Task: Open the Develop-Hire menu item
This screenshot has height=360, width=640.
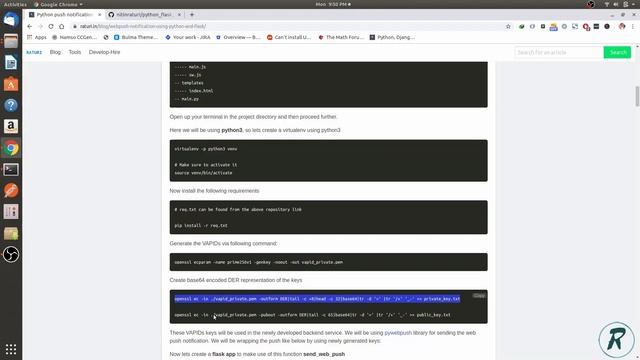Action: point(104,52)
